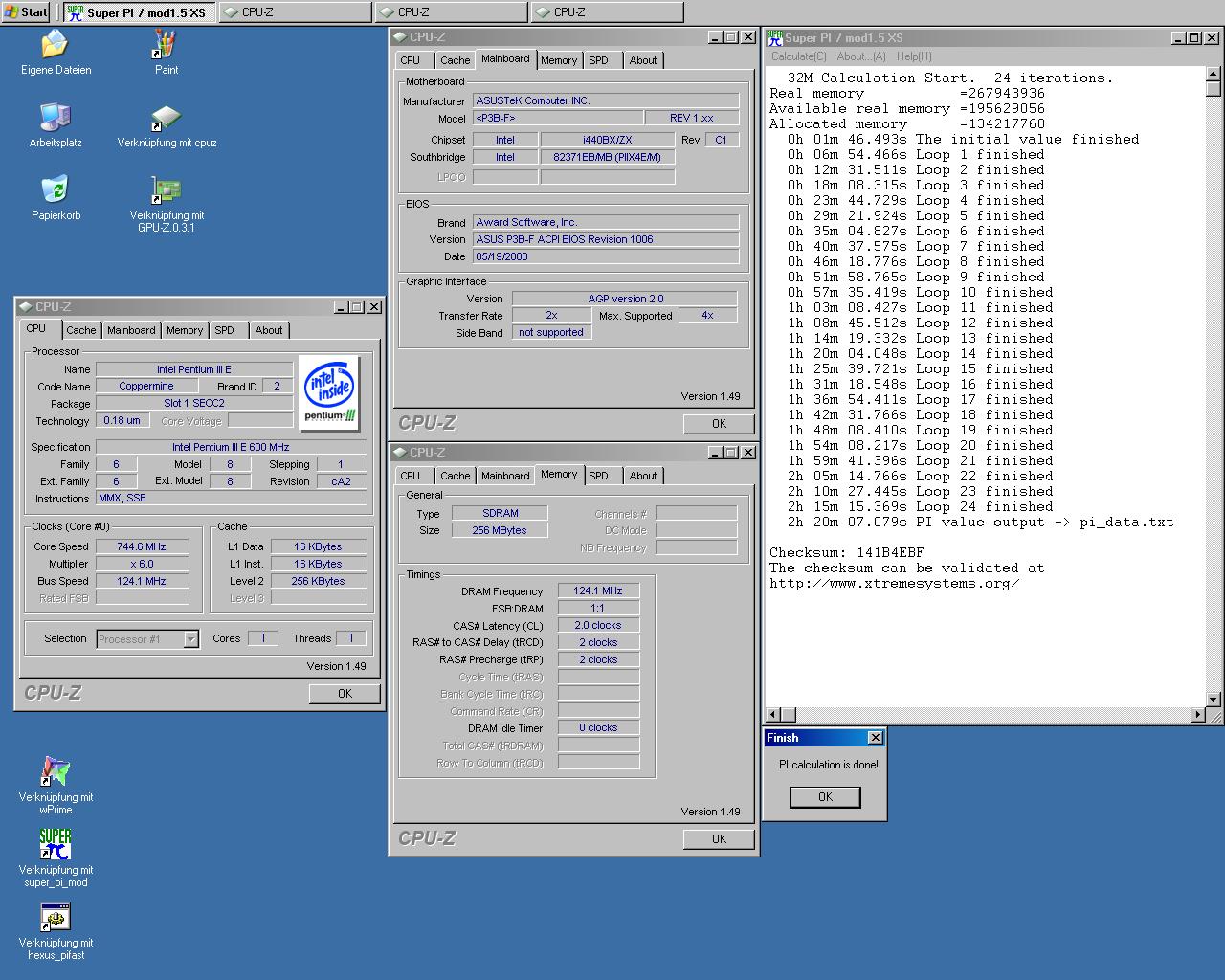Click the BIOS date 05/19/2000 field
The width and height of the screenshot is (1225, 980).
(606, 256)
